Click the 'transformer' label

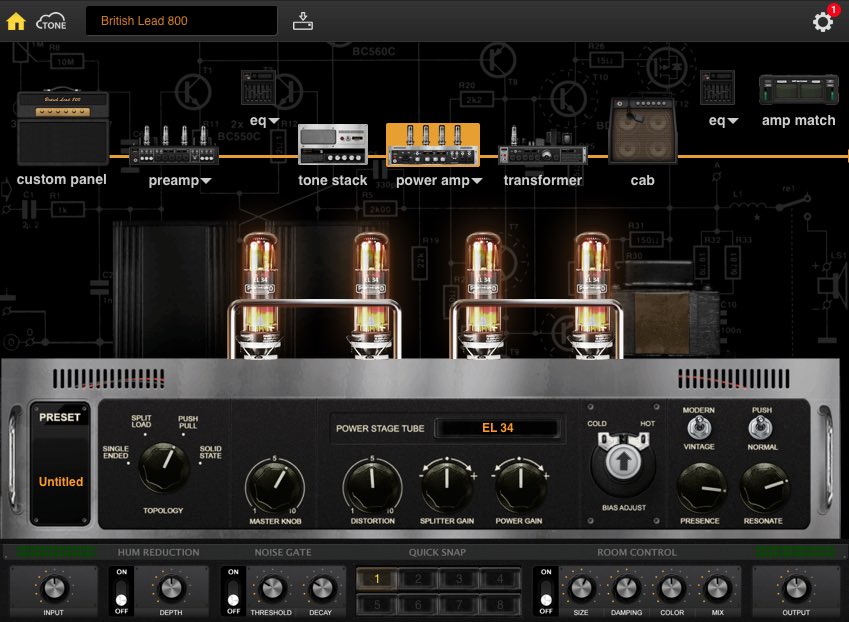pos(543,180)
